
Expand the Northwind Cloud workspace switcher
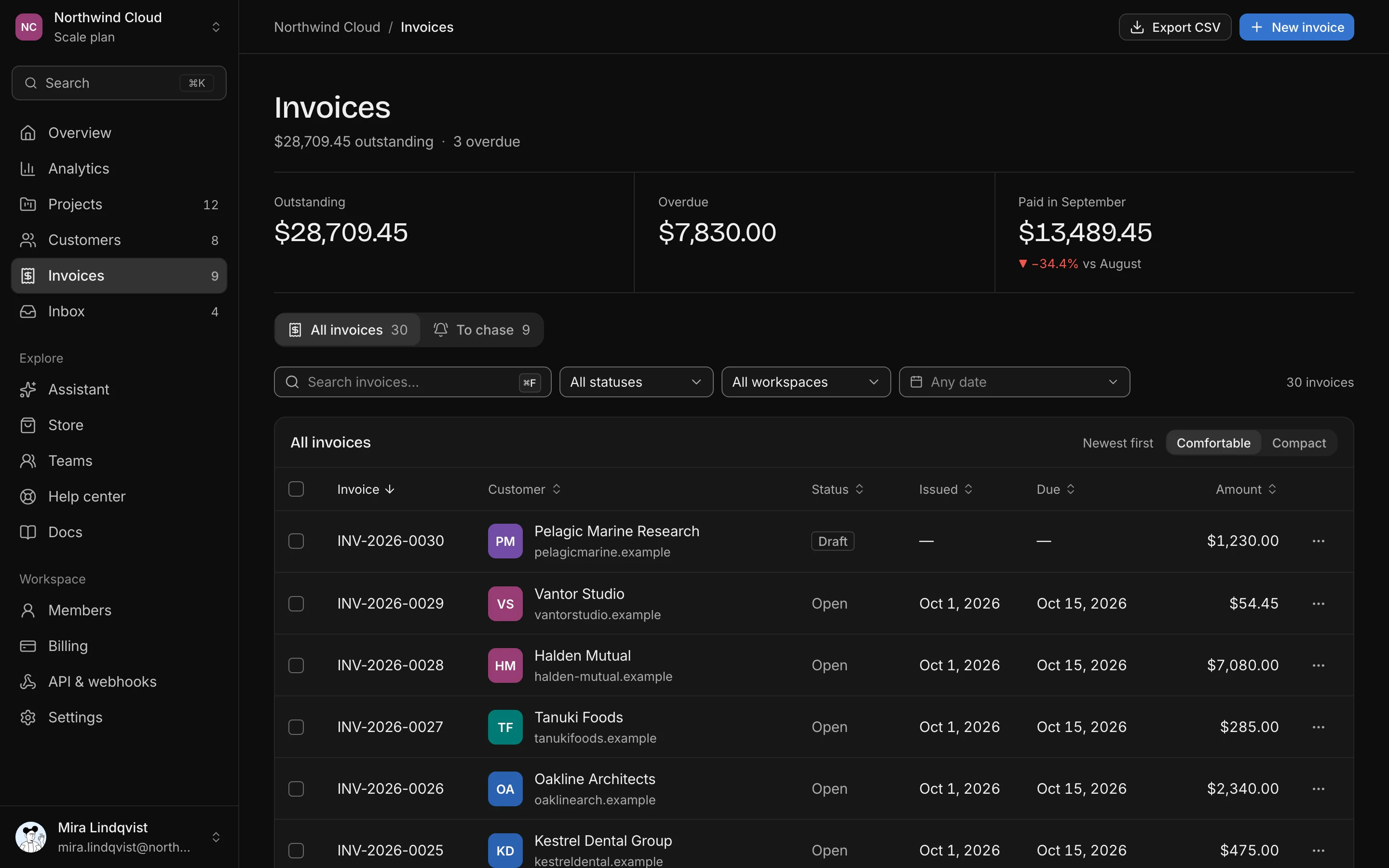pyautogui.click(x=119, y=27)
